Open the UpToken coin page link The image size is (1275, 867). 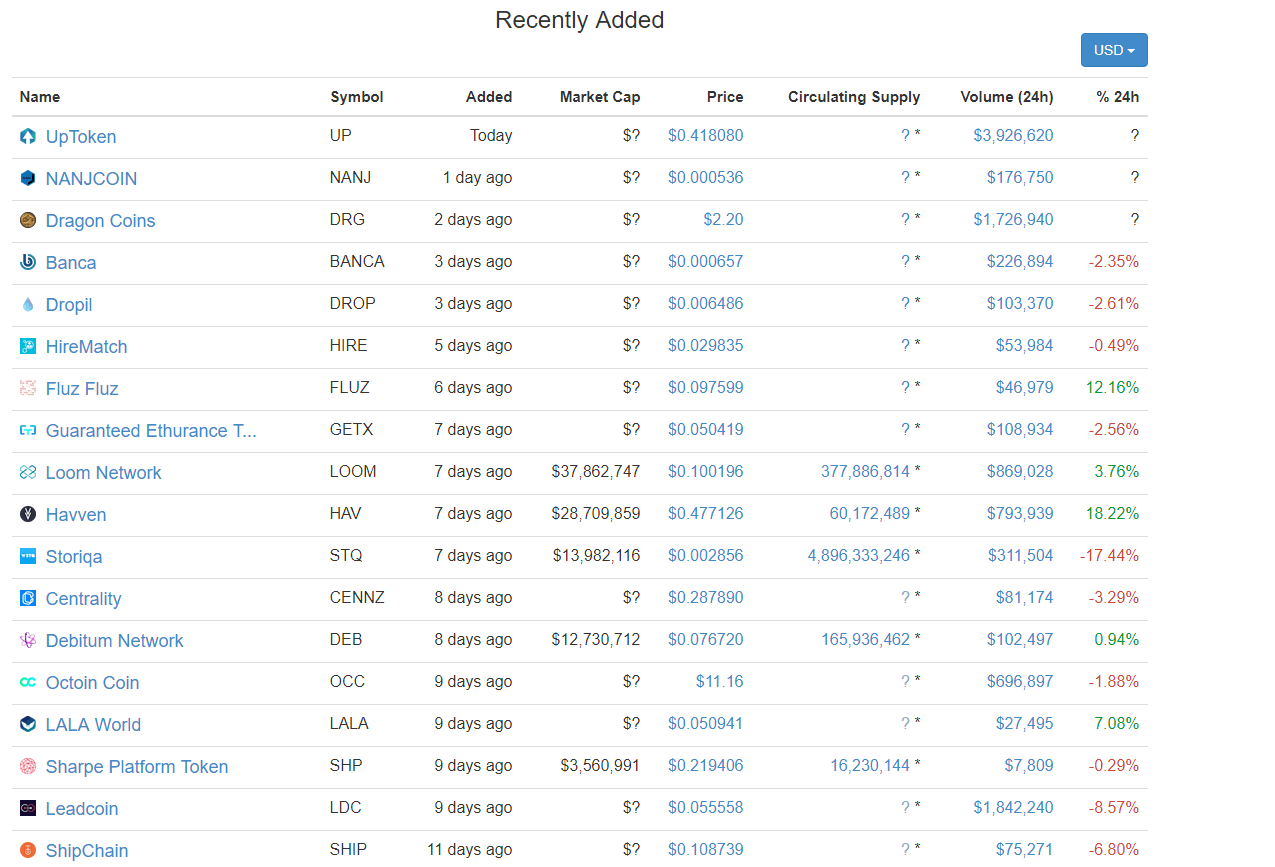tap(81, 137)
